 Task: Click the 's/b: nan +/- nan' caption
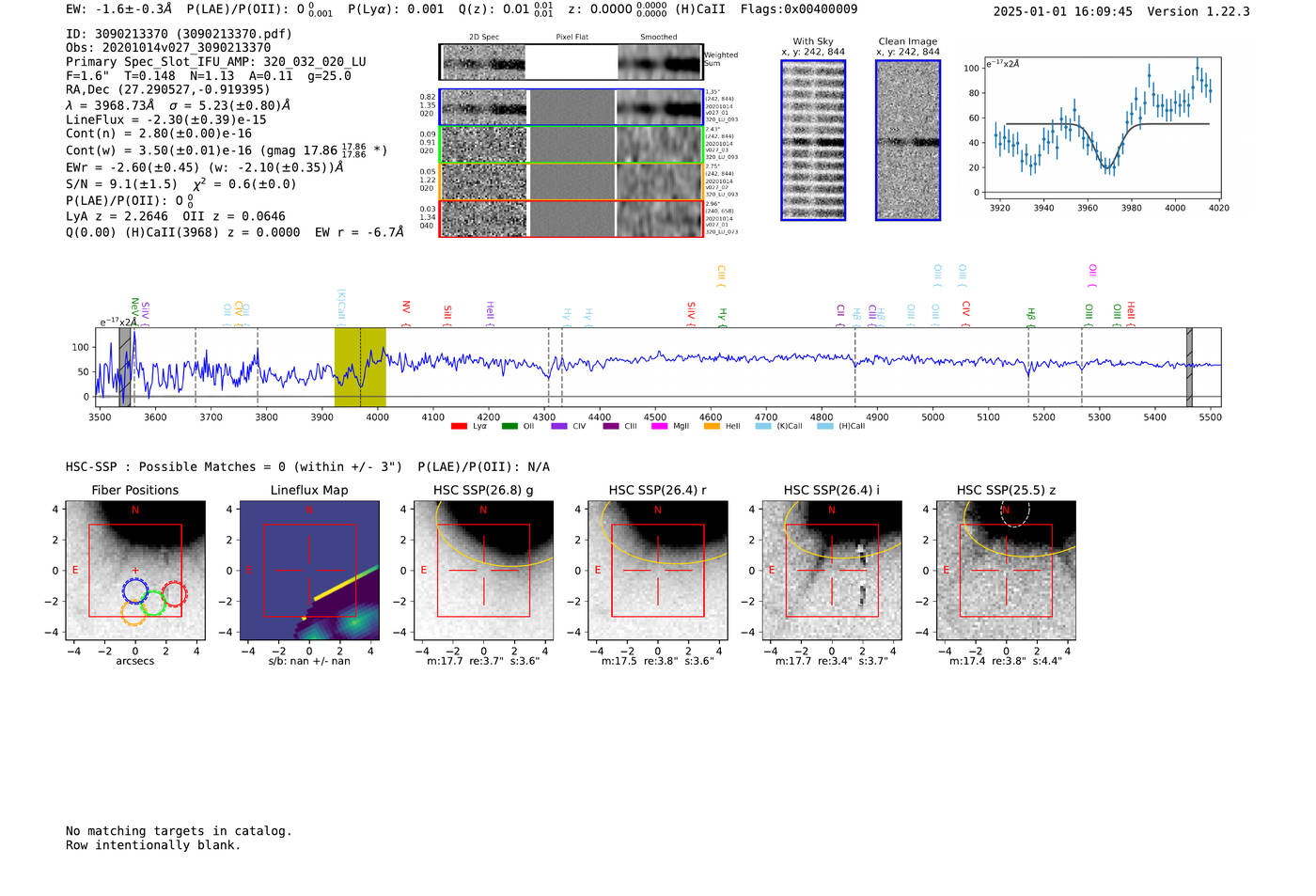(309, 661)
